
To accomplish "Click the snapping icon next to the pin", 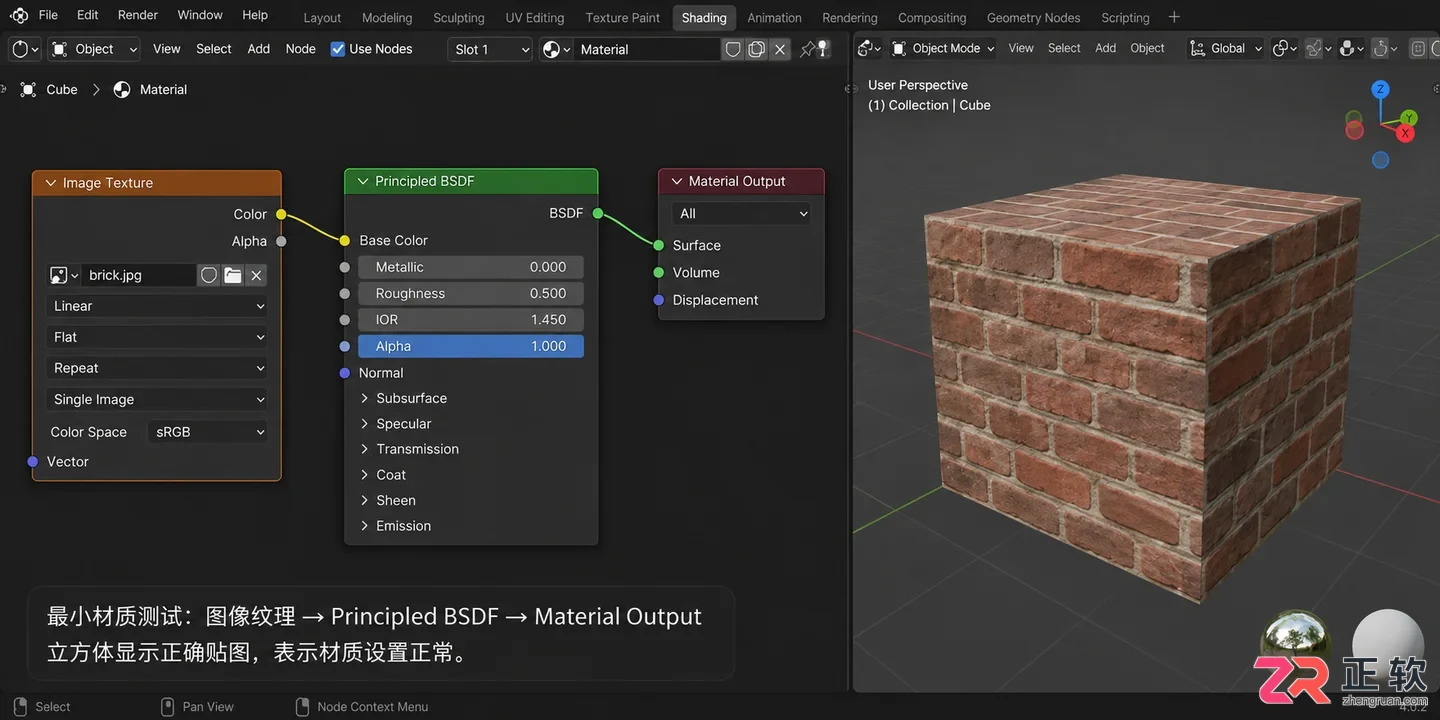I will (823, 48).
